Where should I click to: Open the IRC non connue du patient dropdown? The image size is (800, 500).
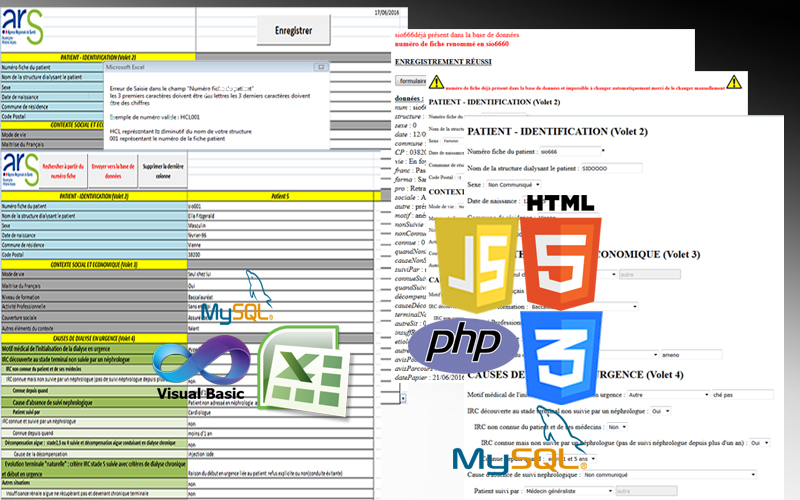617,427
